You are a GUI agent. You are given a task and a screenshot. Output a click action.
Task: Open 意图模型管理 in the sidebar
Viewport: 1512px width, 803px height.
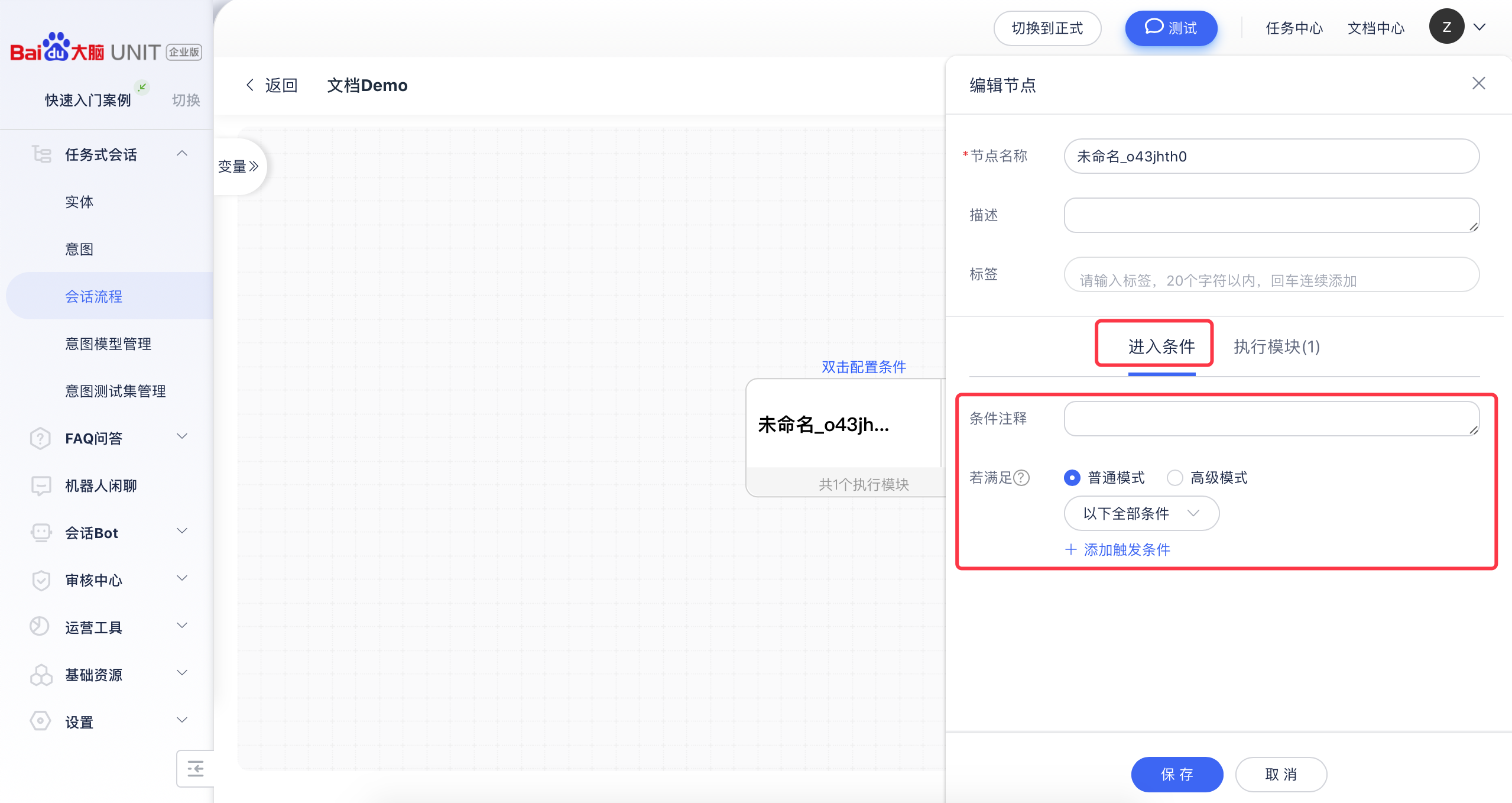tap(108, 344)
